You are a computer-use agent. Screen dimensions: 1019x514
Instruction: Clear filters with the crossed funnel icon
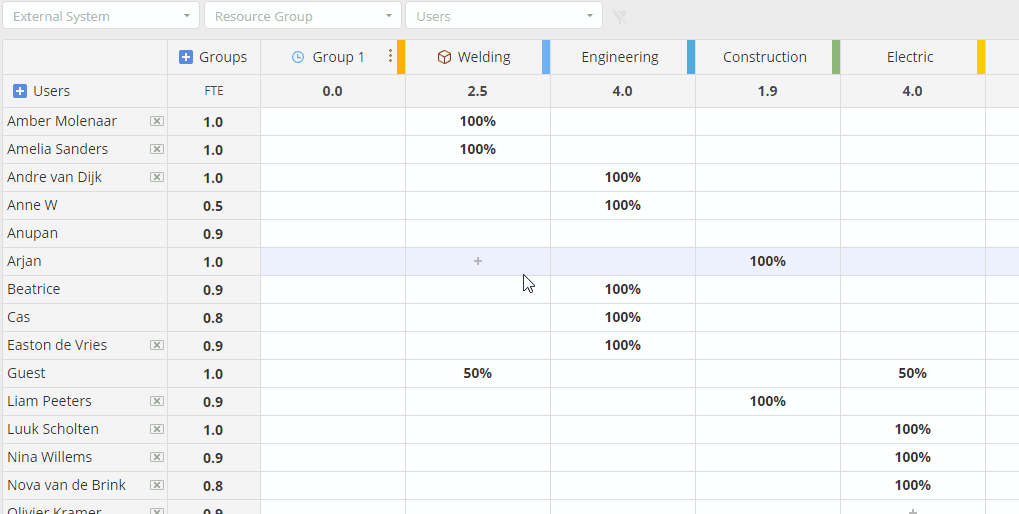click(619, 16)
